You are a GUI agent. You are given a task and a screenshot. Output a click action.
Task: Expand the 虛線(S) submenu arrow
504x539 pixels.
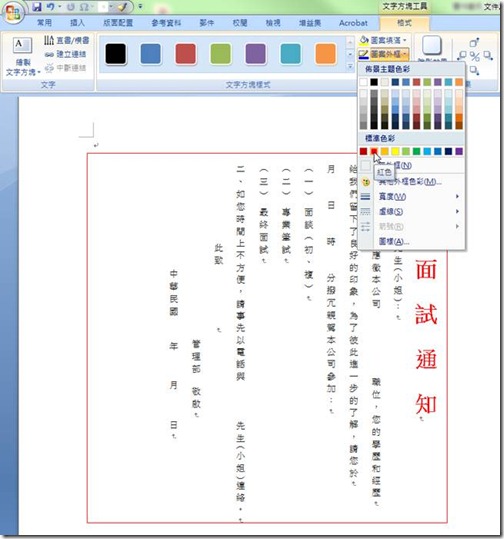[x=457, y=211]
